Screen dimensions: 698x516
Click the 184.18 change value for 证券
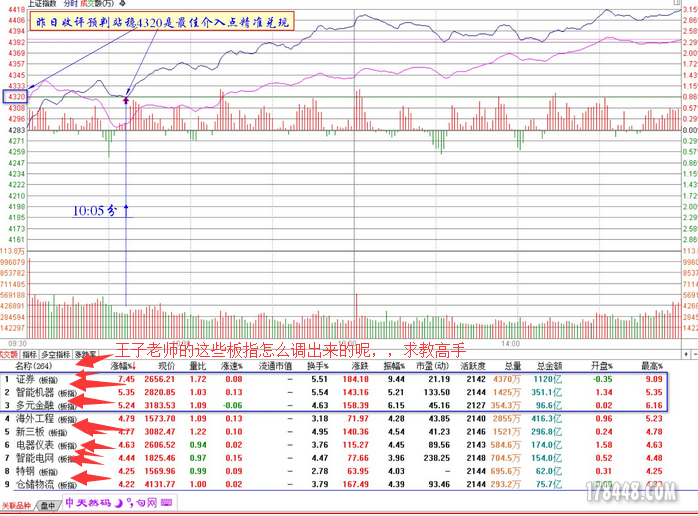(356, 379)
